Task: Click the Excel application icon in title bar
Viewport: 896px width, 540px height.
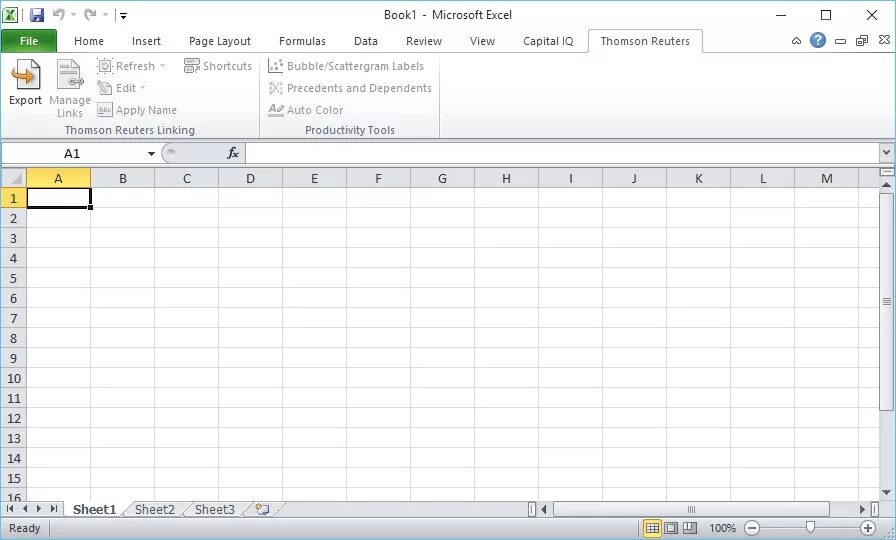Action: pyautogui.click(x=10, y=15)
